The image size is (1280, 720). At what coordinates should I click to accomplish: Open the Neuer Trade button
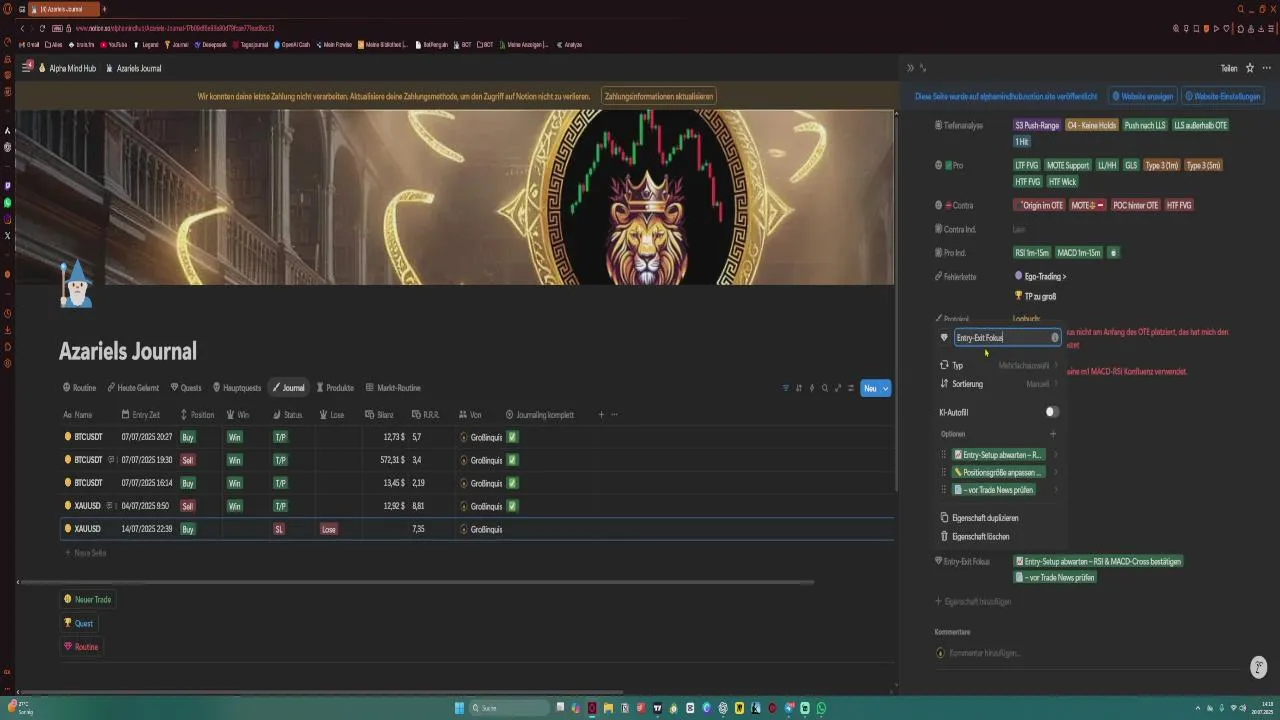click(87, 599)
